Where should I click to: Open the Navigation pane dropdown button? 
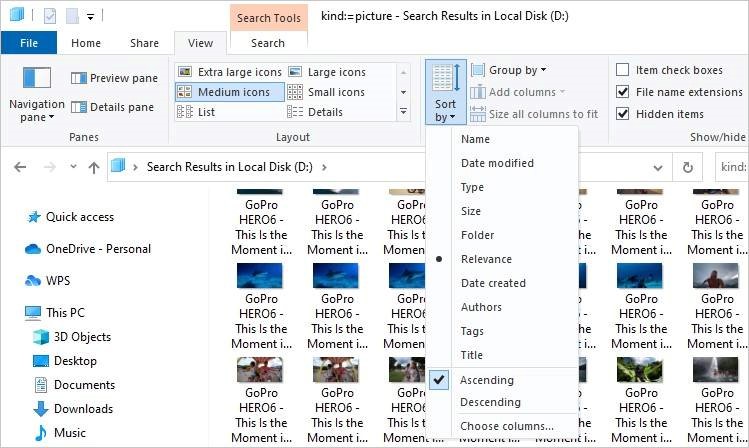point(37,95)
